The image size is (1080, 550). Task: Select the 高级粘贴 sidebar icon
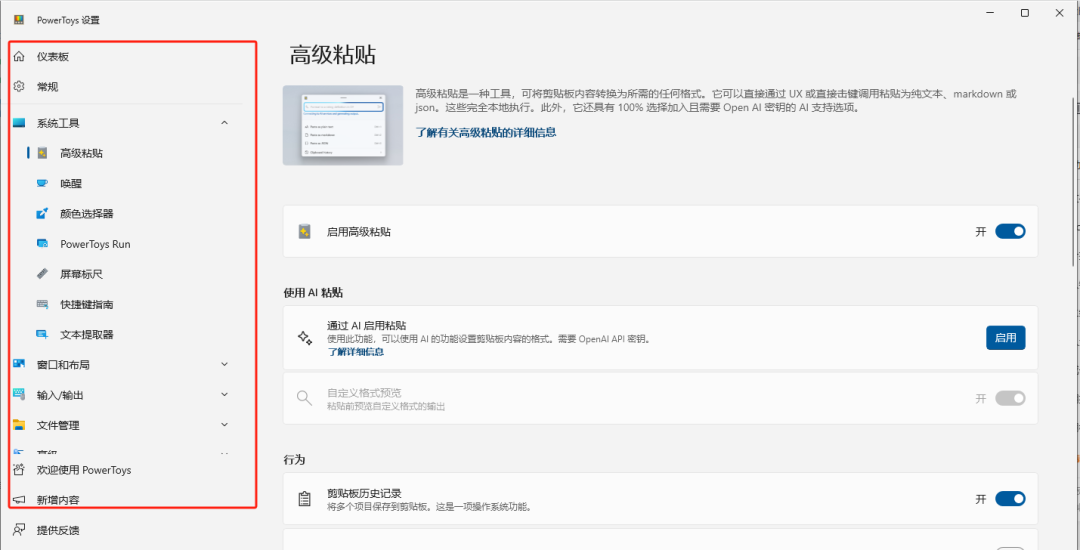tap(43, 153)
